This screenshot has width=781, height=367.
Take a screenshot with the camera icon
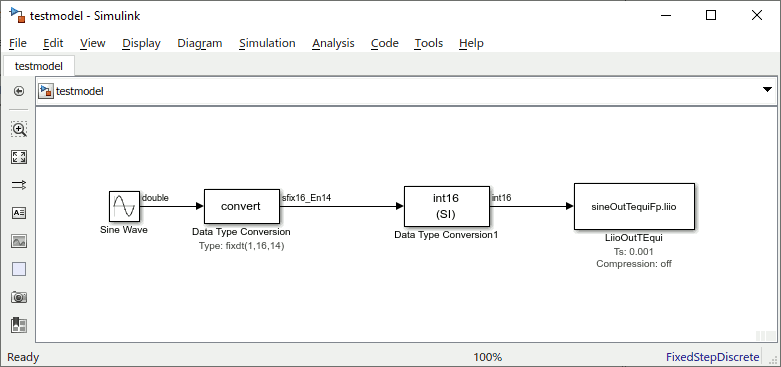19,297
